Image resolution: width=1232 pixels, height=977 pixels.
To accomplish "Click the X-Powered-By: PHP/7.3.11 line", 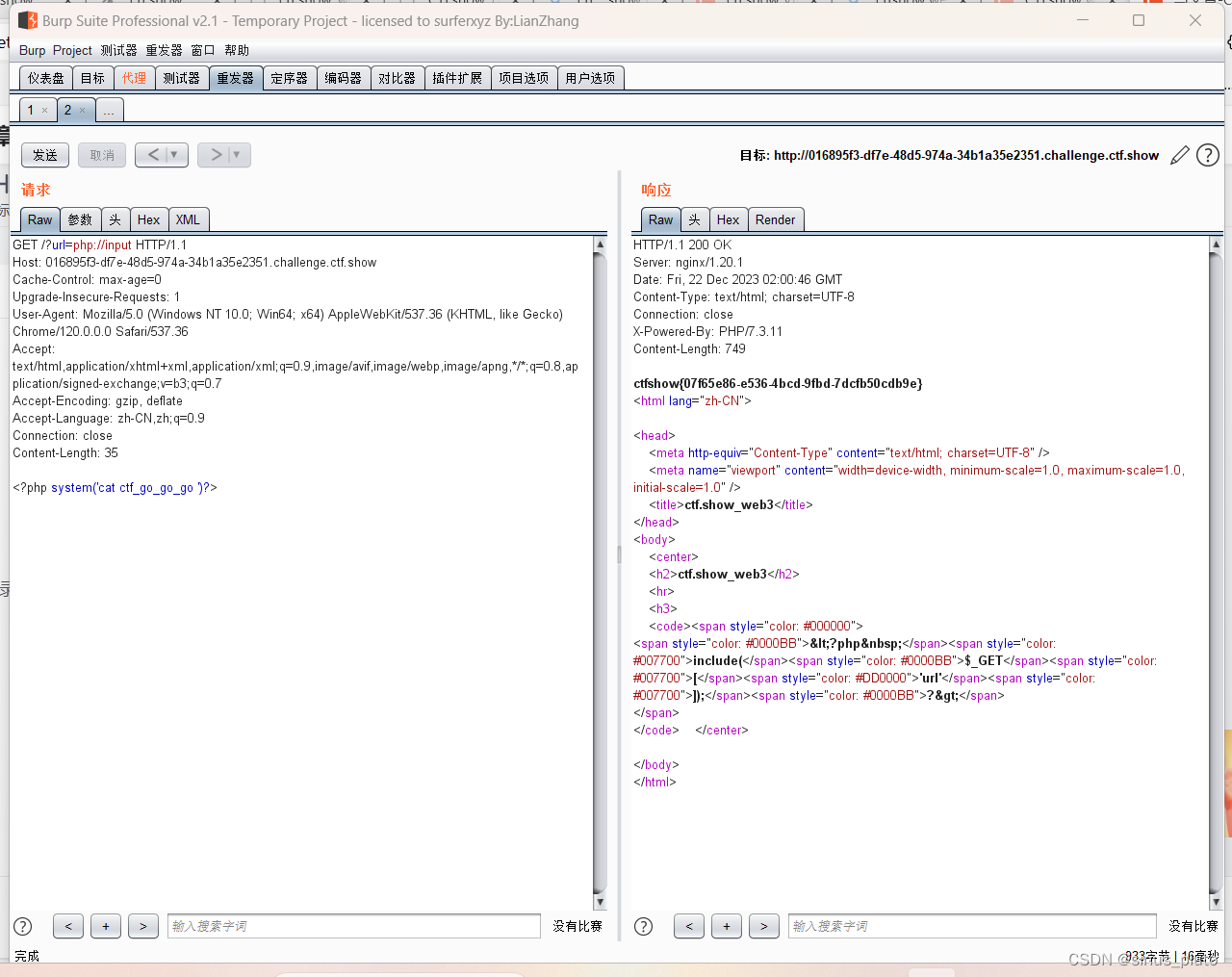I will coord(708,331).
